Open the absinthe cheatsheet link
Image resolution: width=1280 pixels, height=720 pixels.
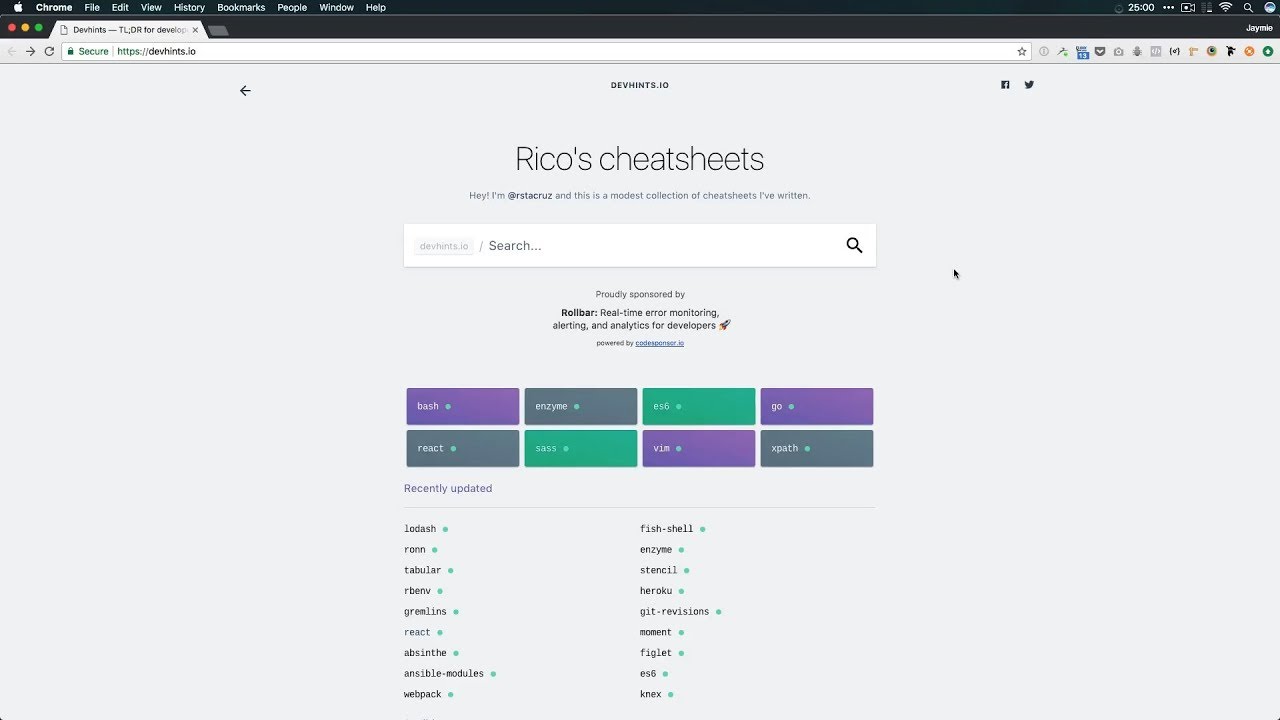point(426,653)
